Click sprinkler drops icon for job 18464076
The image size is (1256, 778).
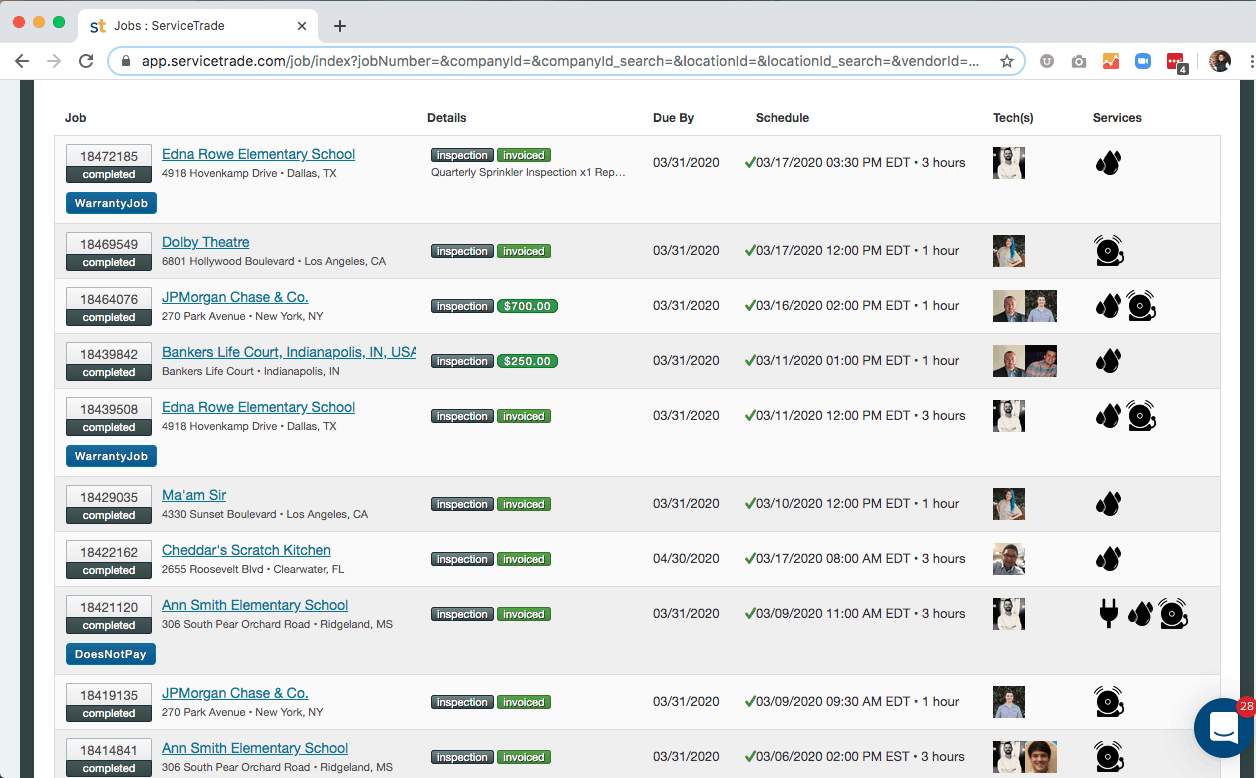click(x=1108, y=305)
